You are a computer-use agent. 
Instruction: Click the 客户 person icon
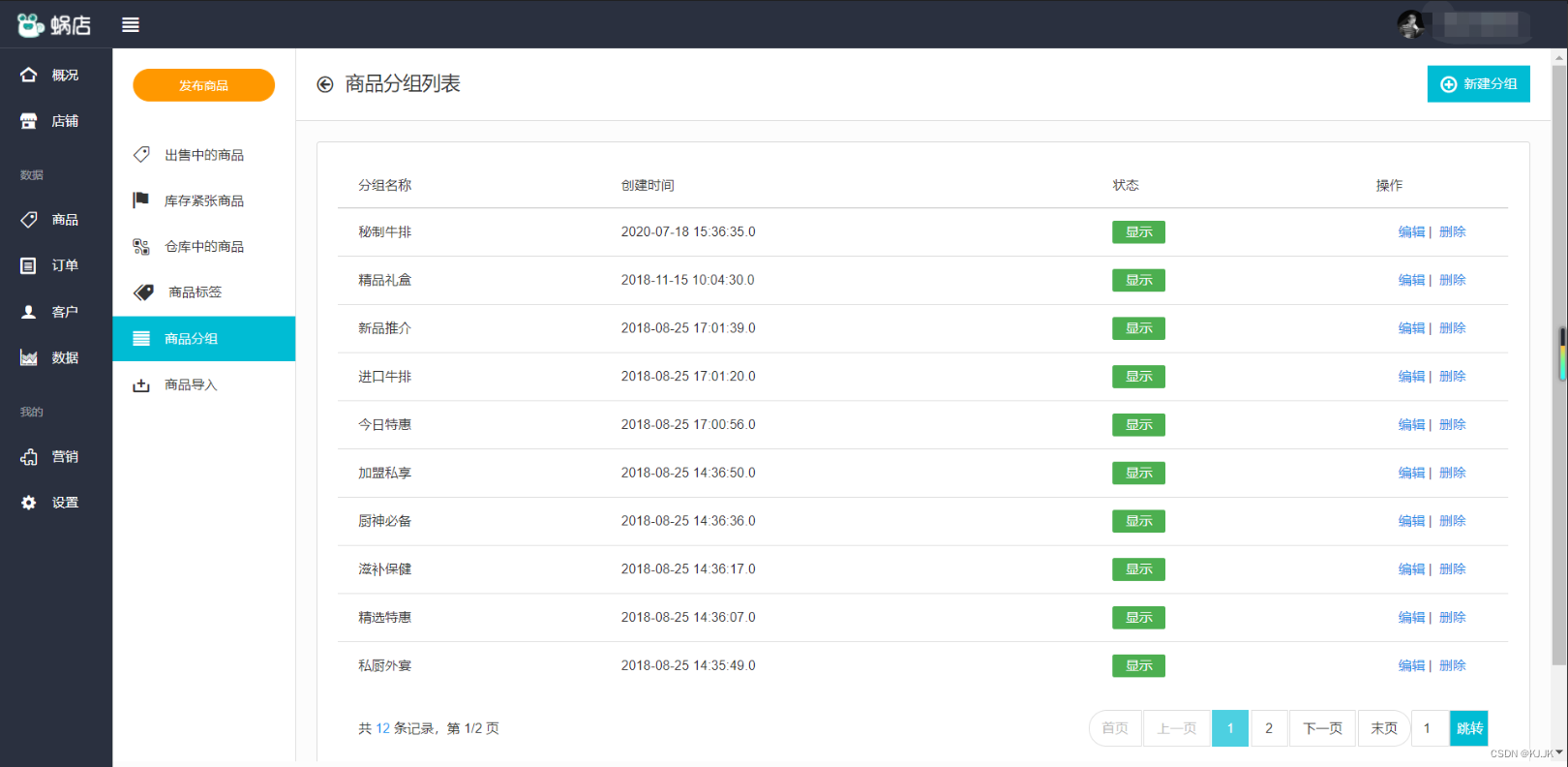click(29, 312)
